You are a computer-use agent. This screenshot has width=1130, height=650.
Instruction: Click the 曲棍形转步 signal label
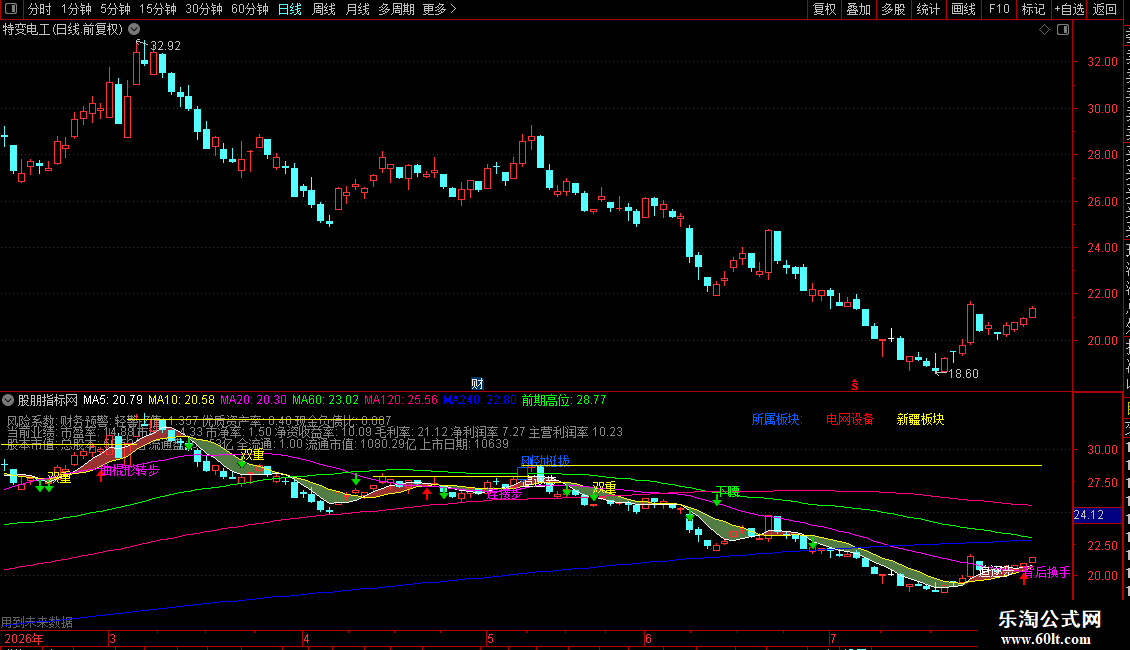pos(130,471)
